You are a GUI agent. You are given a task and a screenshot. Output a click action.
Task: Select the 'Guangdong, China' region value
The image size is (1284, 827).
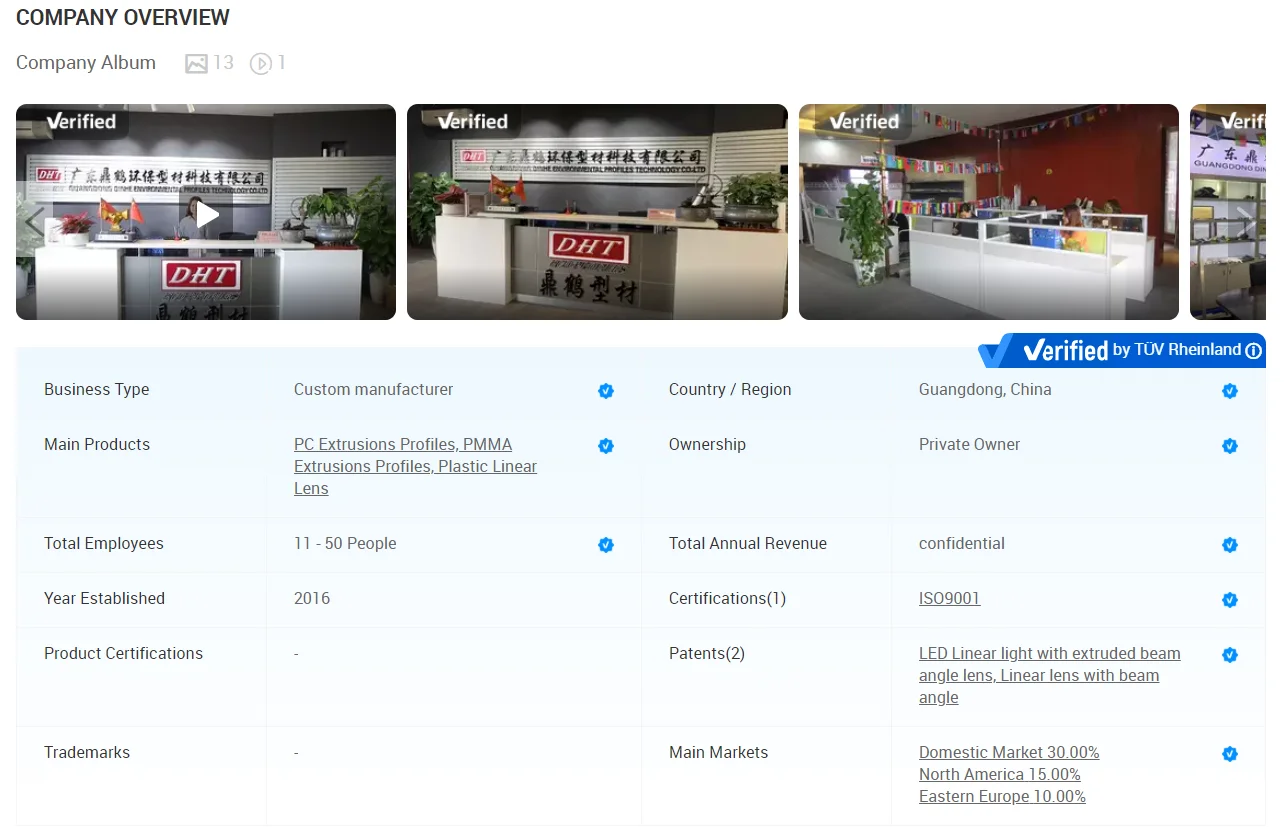coord(985,389)
